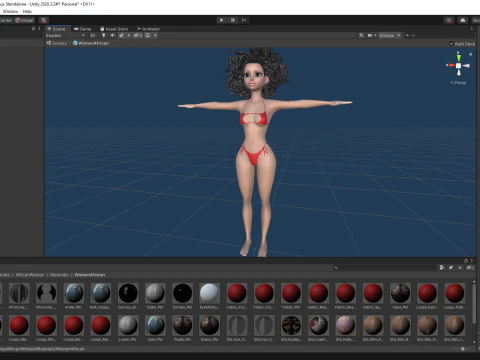Click the grid snapping icon beside Global
The height and width of the screenshot is (360, 480).
point(44,20)
